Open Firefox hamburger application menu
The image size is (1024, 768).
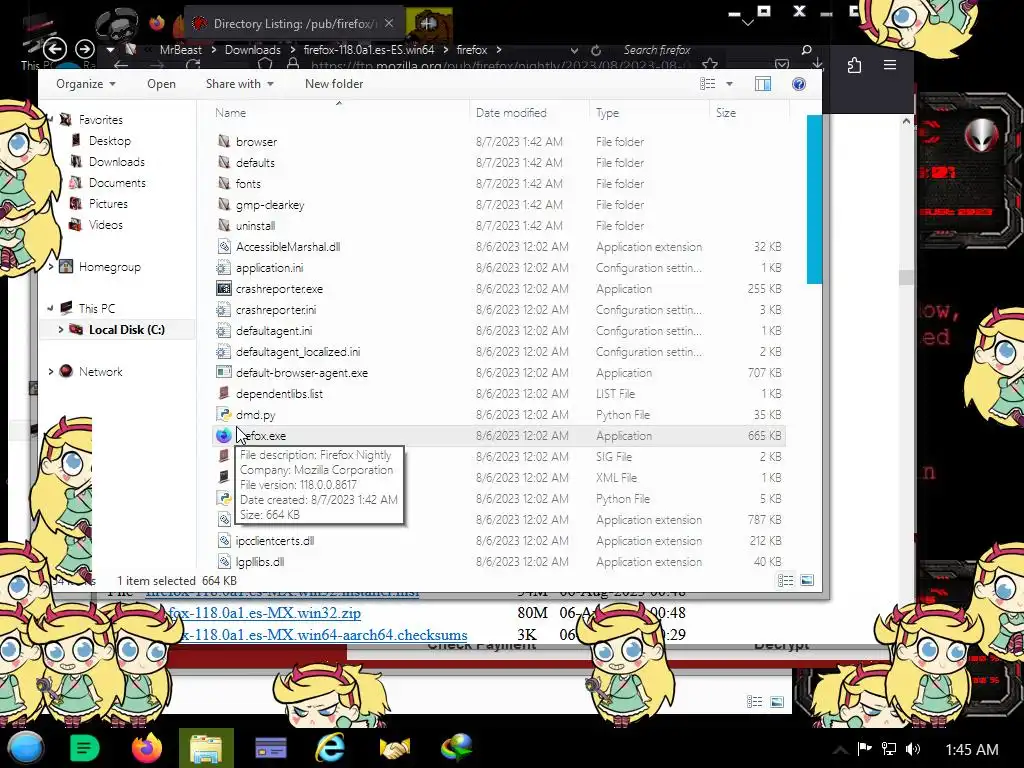click(x=889, y=65)
